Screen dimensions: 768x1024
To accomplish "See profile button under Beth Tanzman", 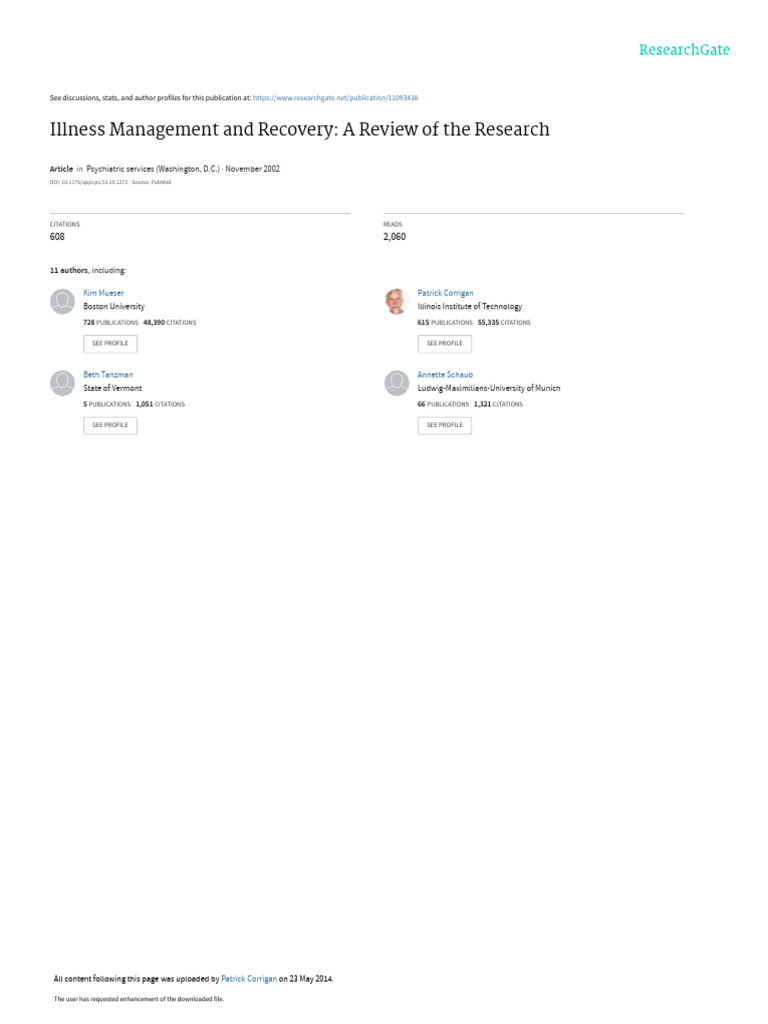I will (x=110, y=425).
